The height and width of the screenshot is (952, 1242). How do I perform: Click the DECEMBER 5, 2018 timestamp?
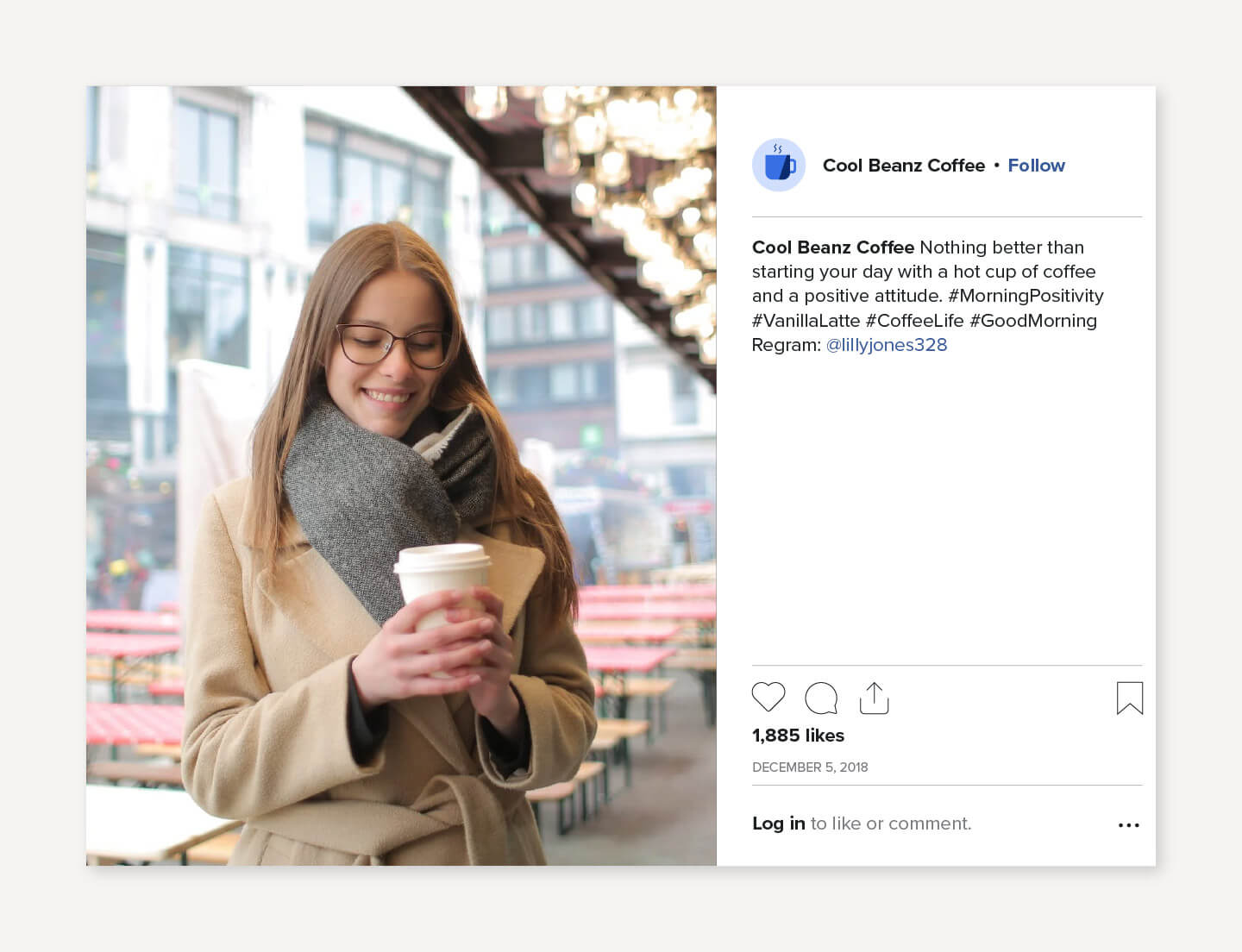(x=810, y=767)
